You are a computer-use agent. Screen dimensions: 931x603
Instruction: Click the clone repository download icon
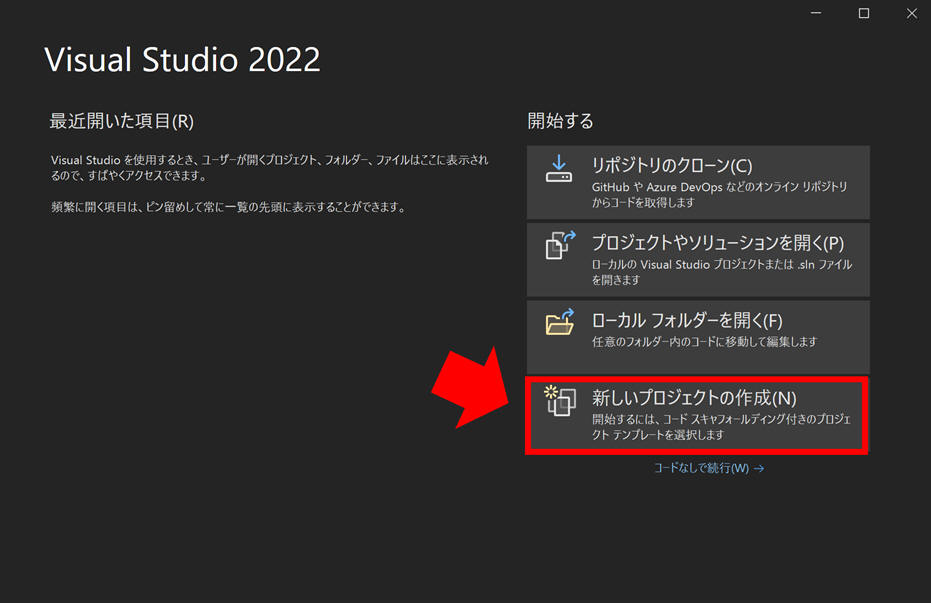point(559,169)
